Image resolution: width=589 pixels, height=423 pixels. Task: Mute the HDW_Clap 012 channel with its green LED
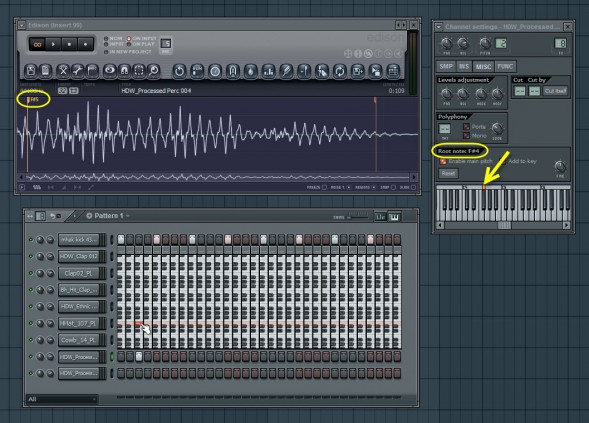pos(31,256)
